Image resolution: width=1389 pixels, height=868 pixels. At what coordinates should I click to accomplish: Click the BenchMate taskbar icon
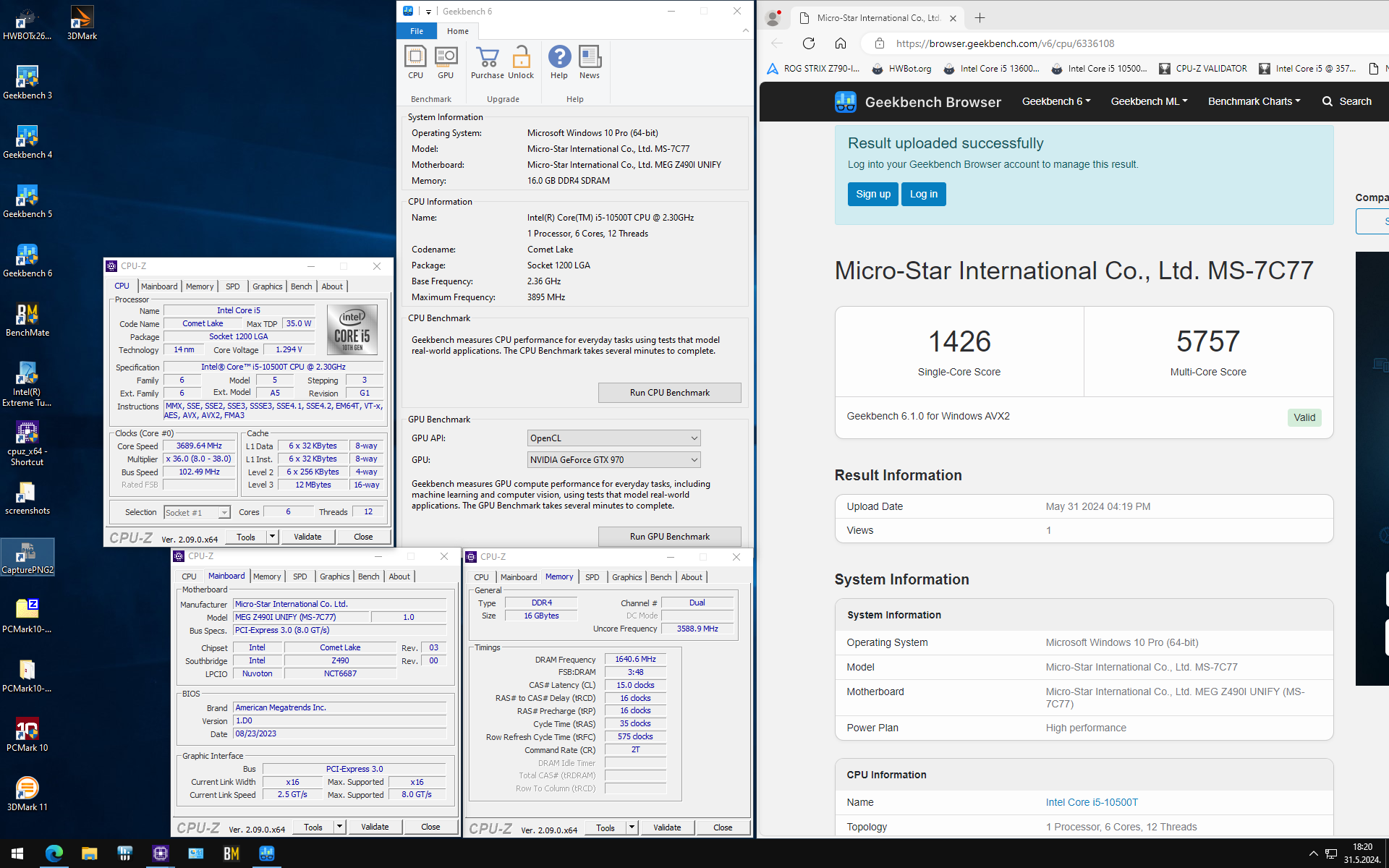pos(231,854)
